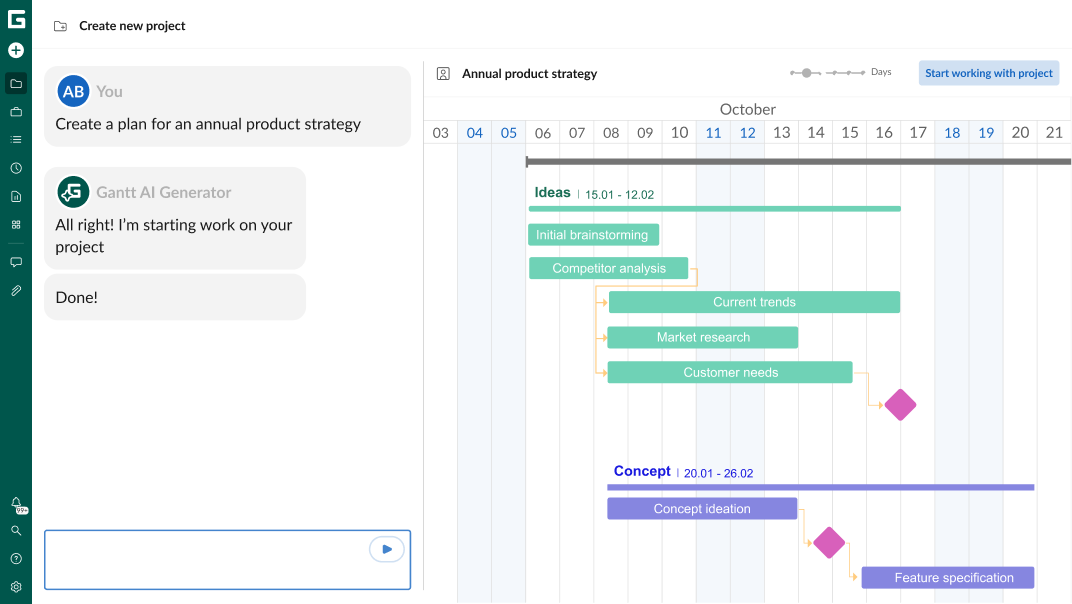Open the chat comments icon in sidebar
The height and width of the screenshot is (604, 1072).
point(16,263)
